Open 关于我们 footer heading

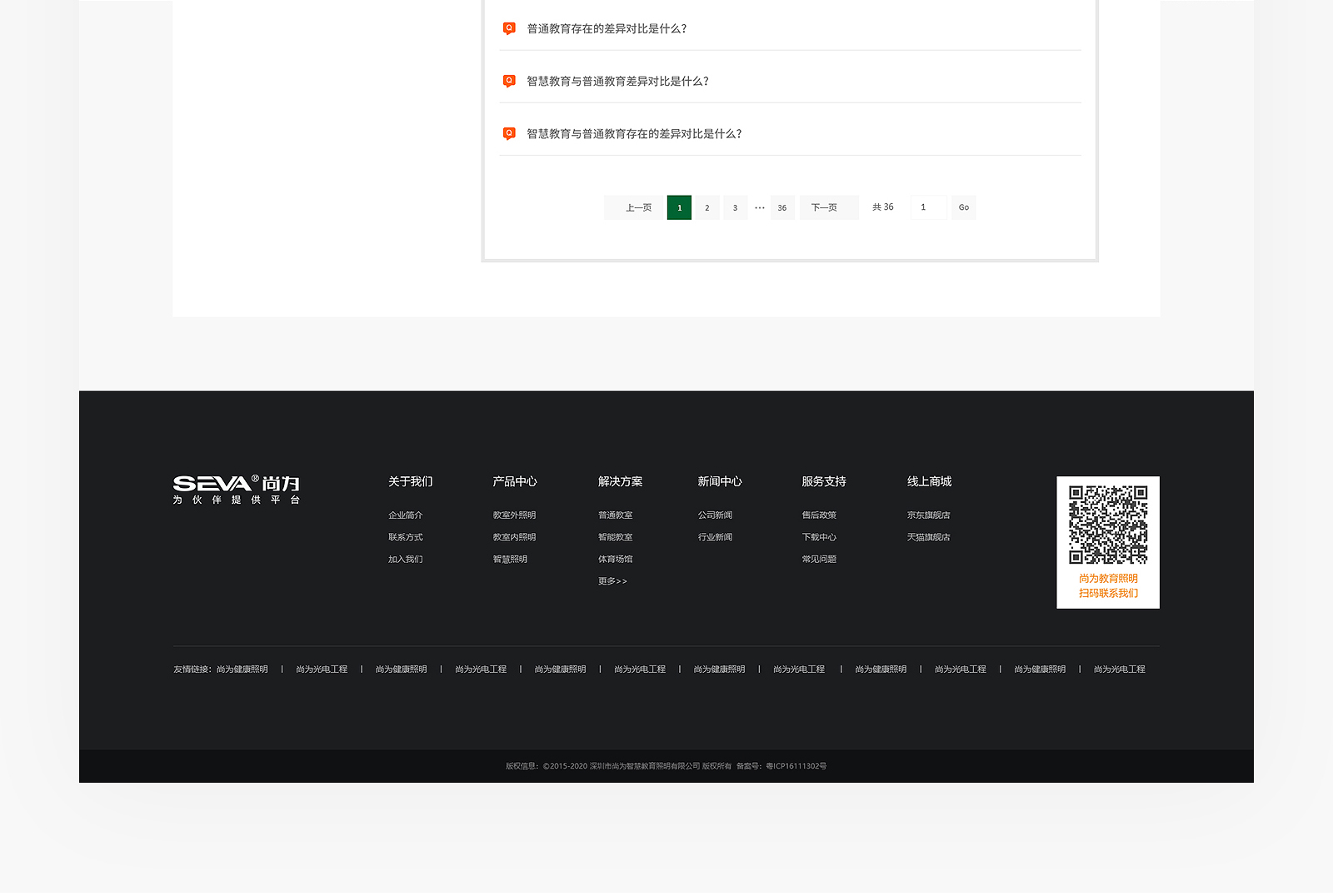(411, 481)
